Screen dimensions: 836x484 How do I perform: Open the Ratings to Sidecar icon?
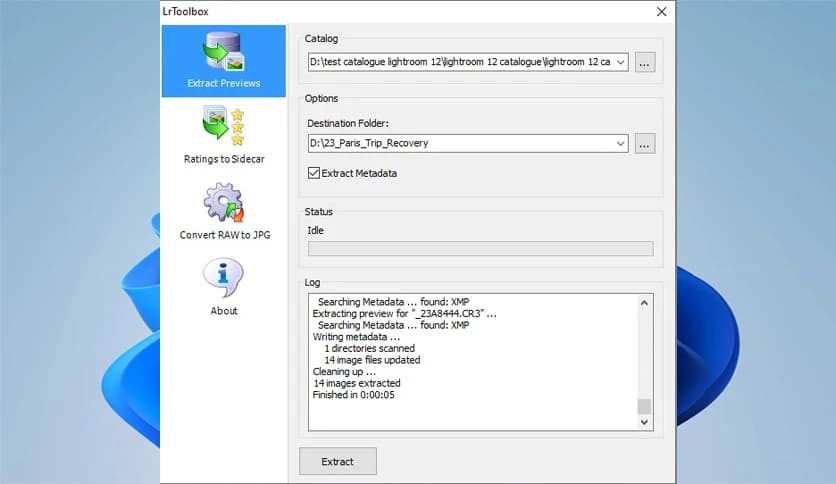point(224,126)
